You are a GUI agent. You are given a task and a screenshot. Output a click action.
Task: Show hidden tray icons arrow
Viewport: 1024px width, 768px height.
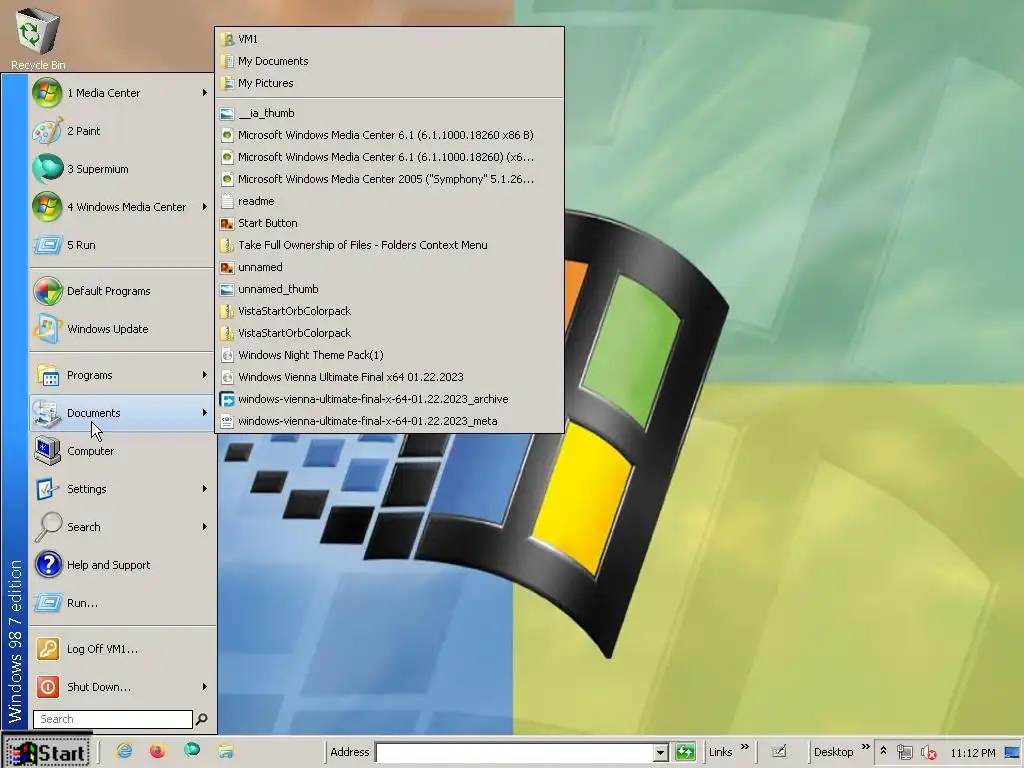tap(884, 751)
